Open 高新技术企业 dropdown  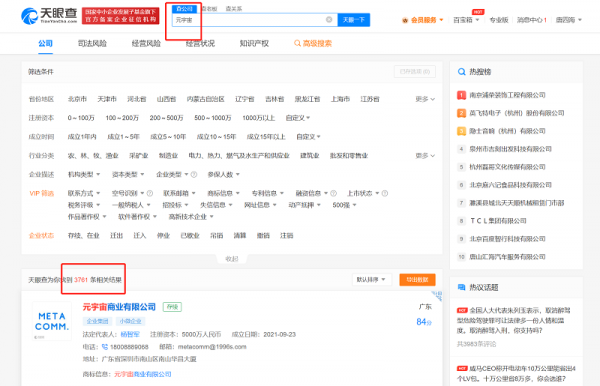tap(191, 217)
